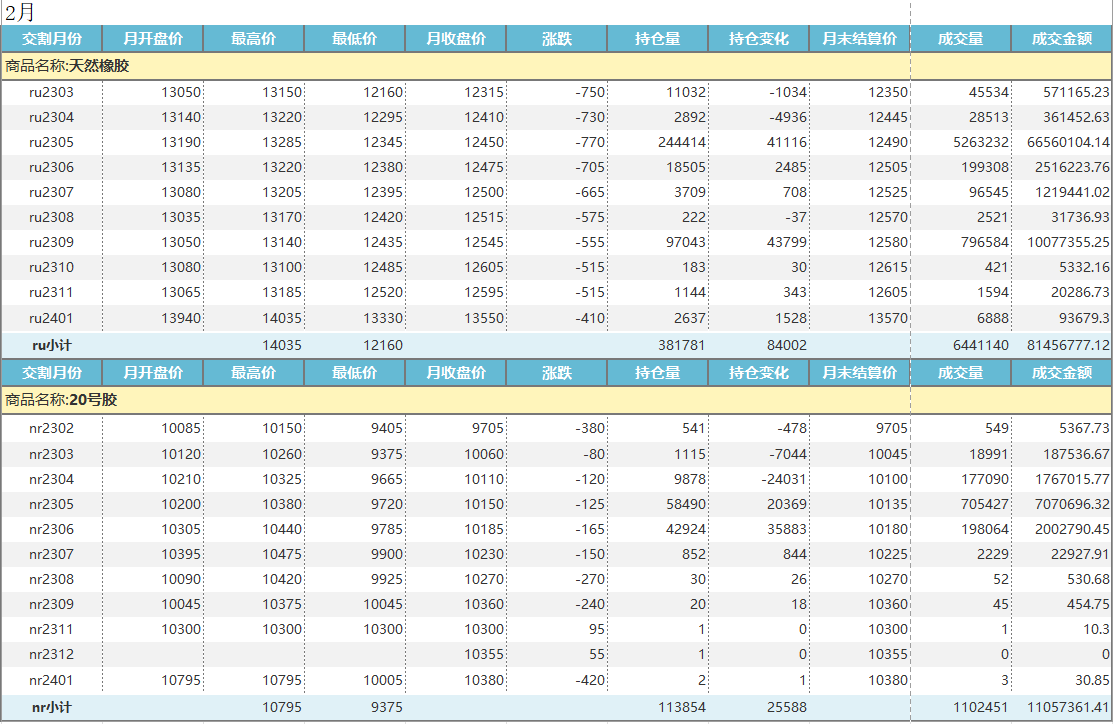Select the 2月 title label

pos(20,12)
